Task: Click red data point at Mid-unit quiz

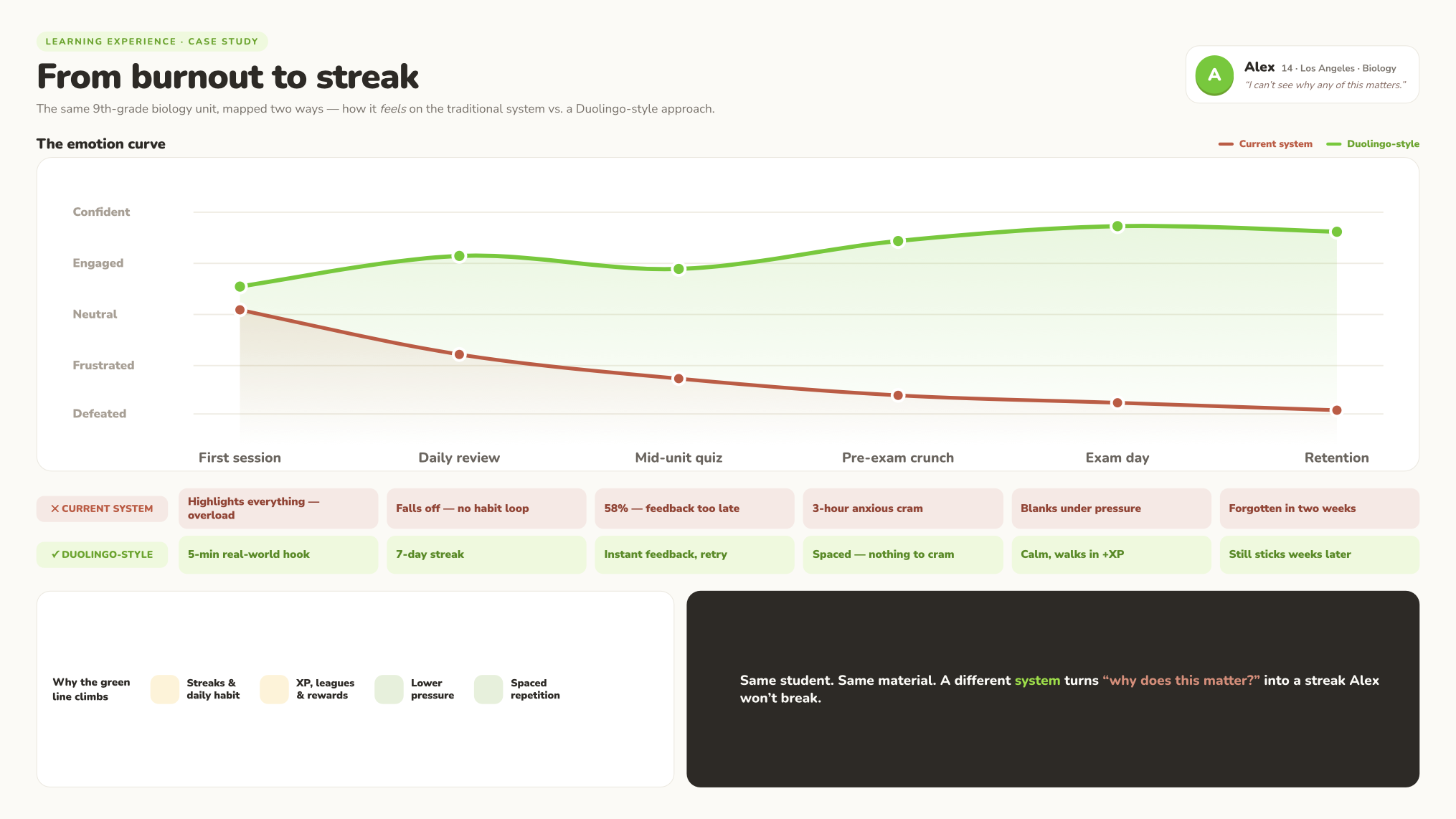Action: 679,379
